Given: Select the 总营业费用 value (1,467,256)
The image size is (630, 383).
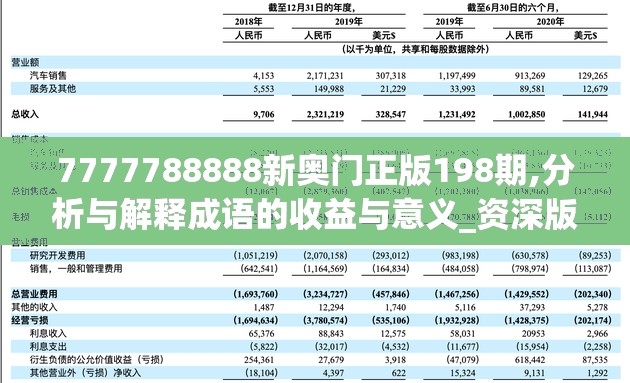Looking at the screenshot, I should tap(457, 294).
